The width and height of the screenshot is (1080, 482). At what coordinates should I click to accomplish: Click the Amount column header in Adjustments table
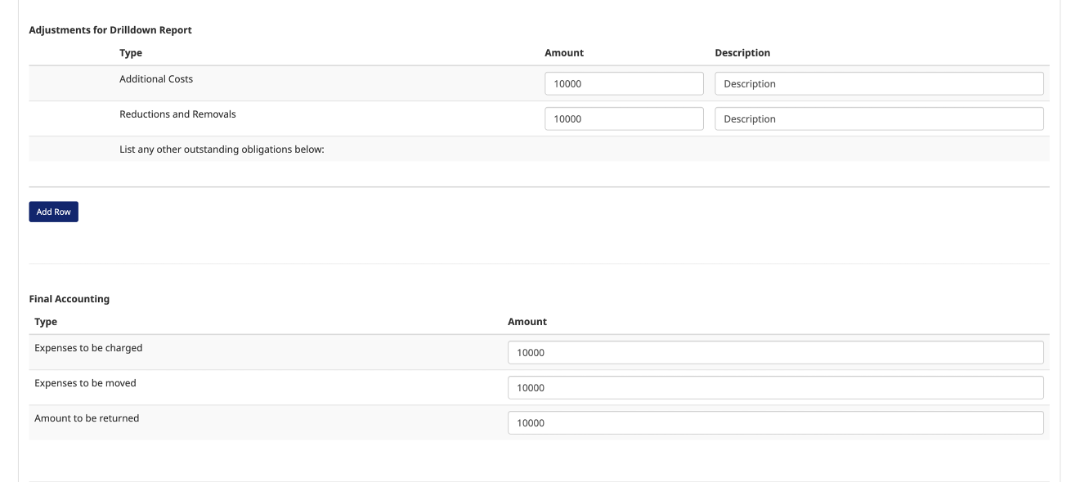tap(564, 52)
